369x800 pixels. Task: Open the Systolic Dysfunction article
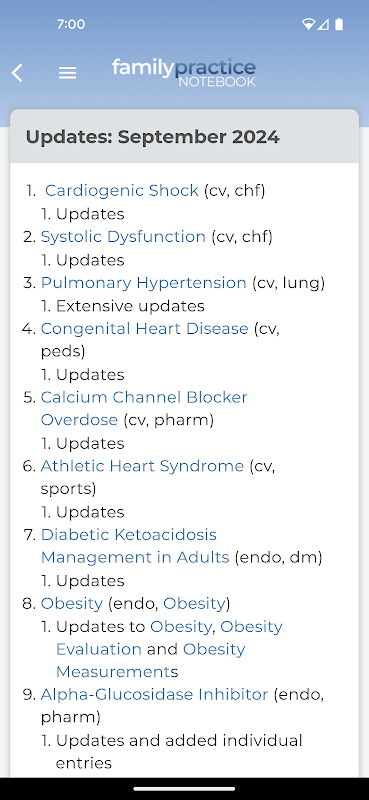tap(123, 237)
